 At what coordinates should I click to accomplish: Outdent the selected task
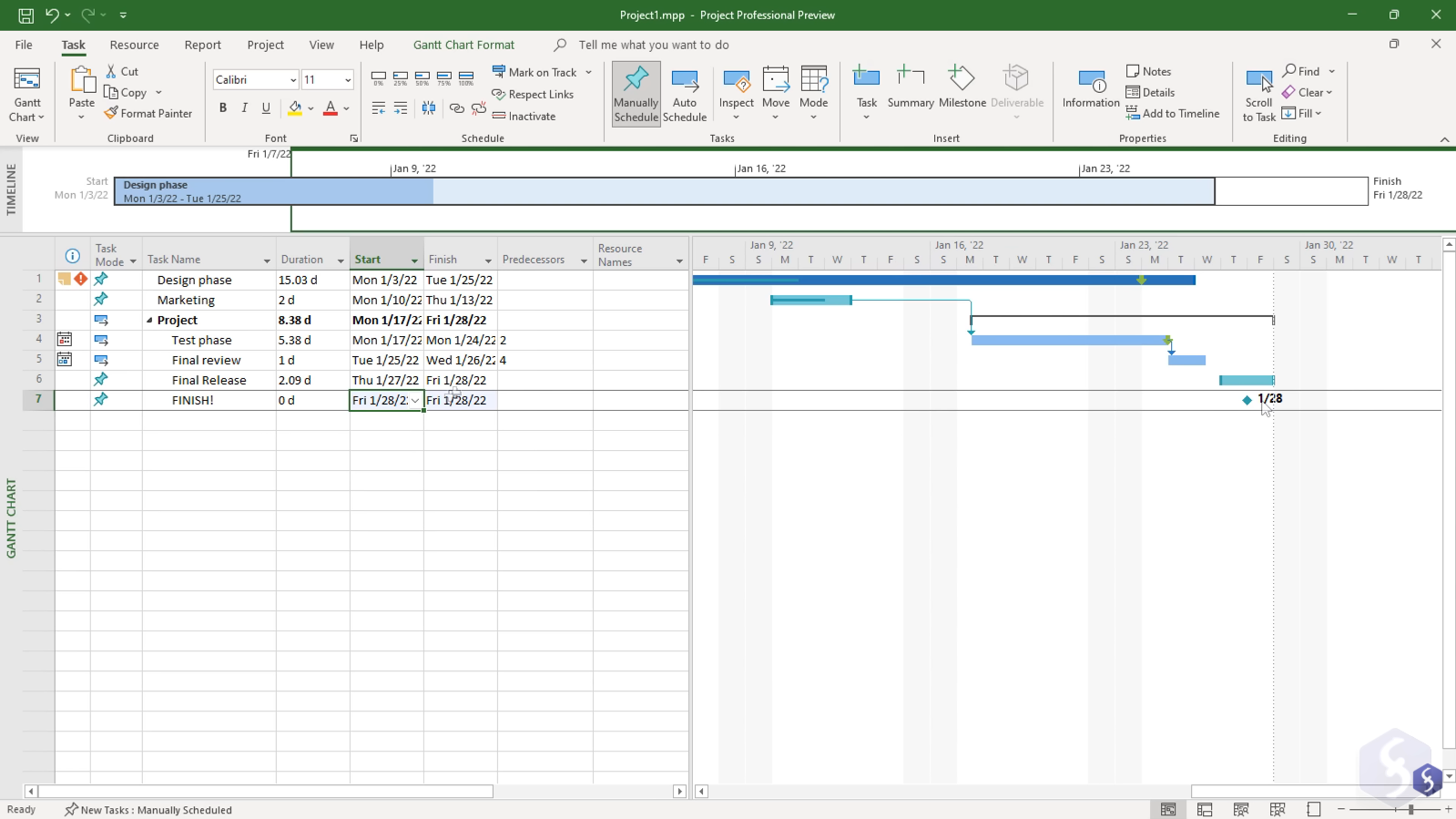coord(379,107)
